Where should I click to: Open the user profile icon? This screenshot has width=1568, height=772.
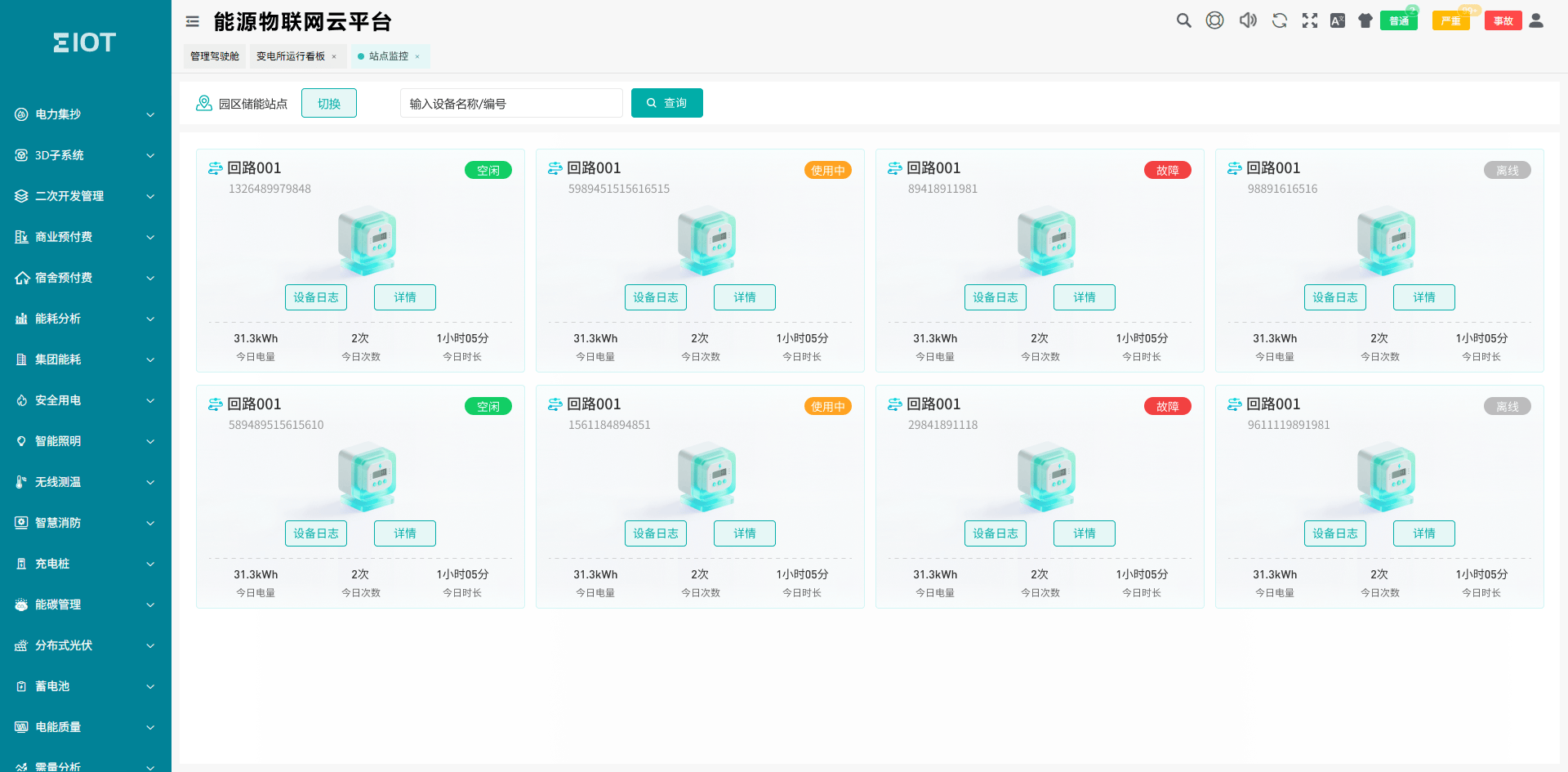click(x=1536, y=21)
